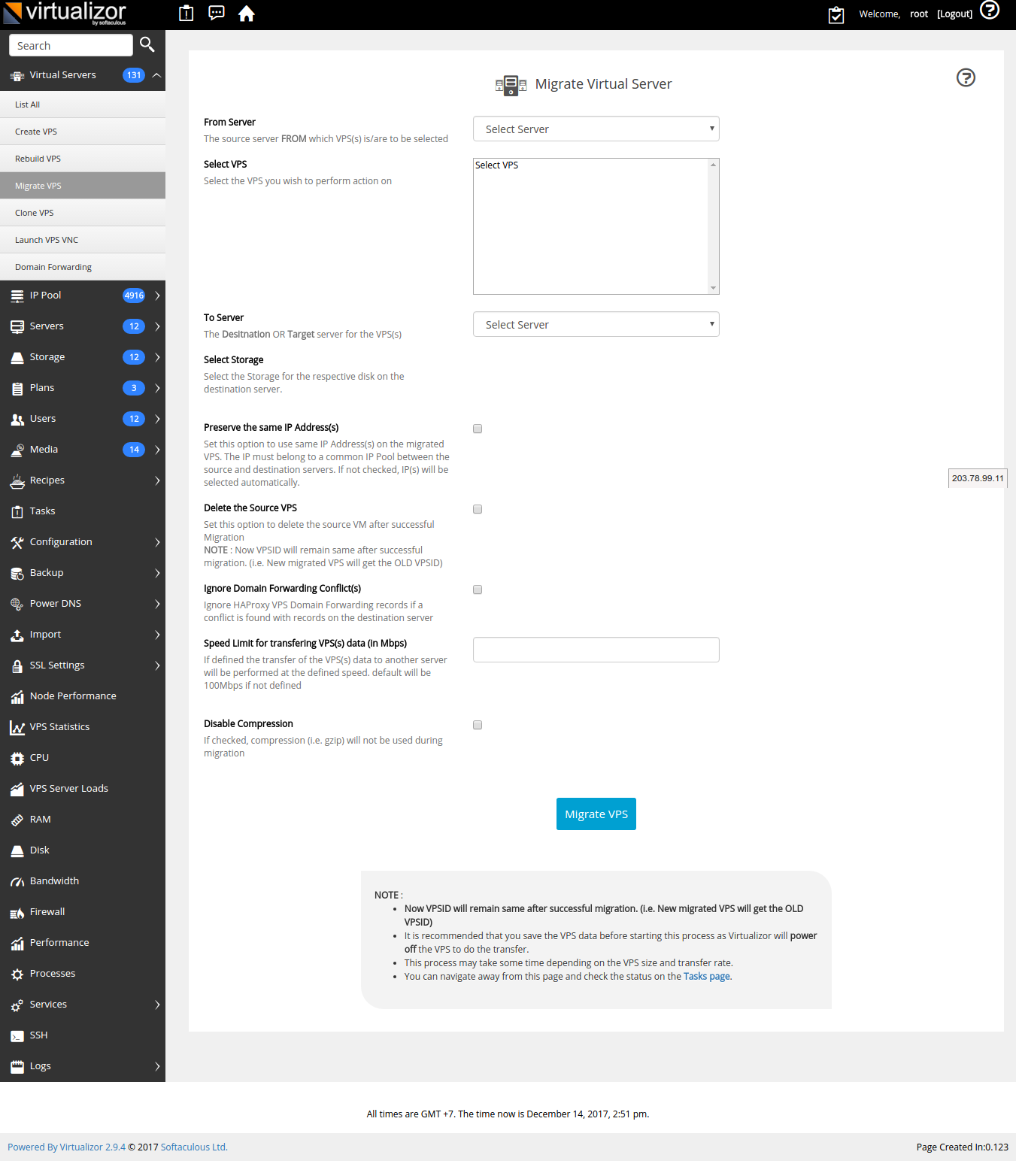Image resolution: width=1016 pixels, height=1176 pixels.
Task: Open VPS Statistics via its chart icon
Action: (x=17, y=727)
